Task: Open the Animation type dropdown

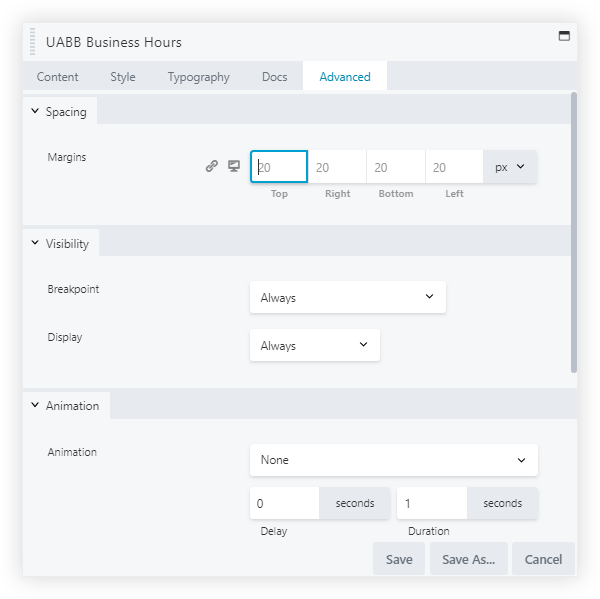Action: (x=393, y=460)
